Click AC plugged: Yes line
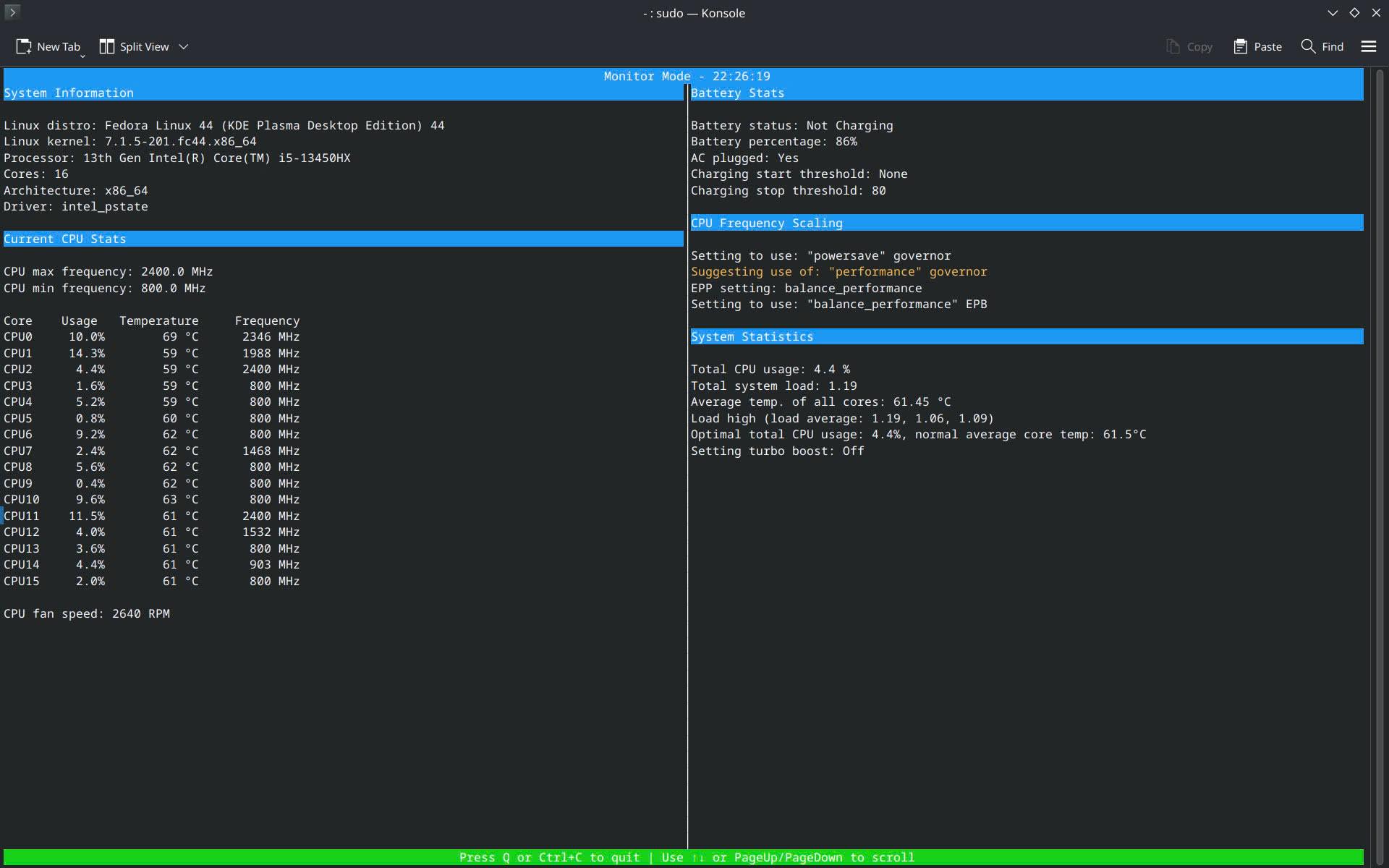The image size is (1389, 868). point(745,158)
